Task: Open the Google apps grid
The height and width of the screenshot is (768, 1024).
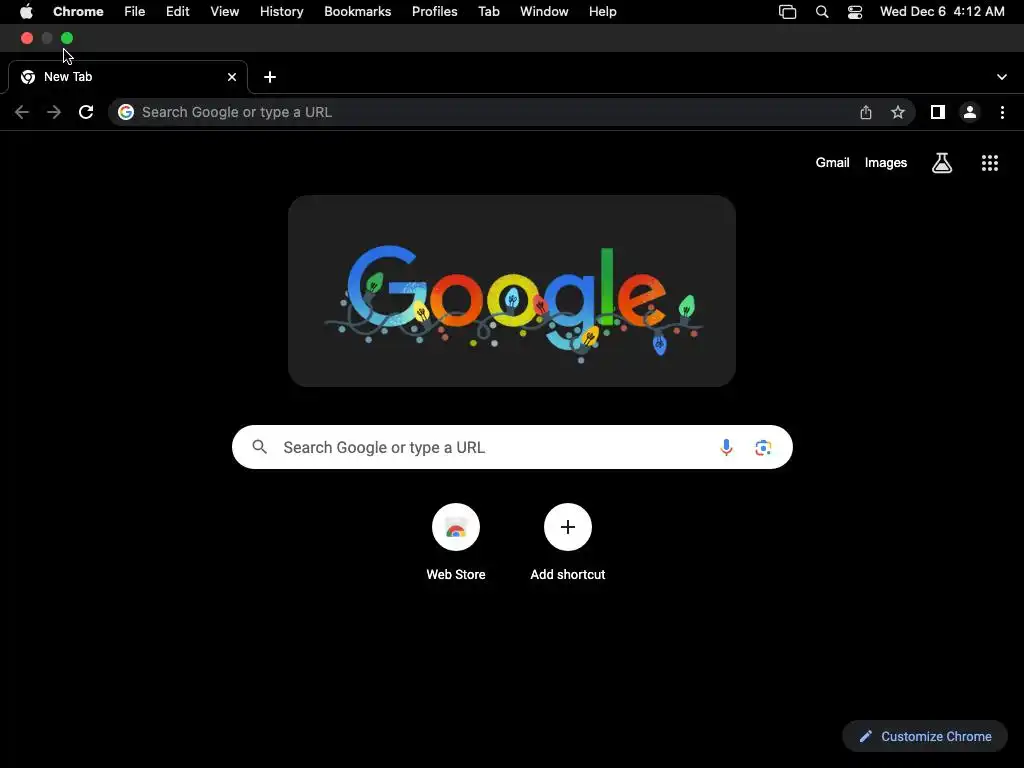Action: pyautogui.click(x=990, y=163)
